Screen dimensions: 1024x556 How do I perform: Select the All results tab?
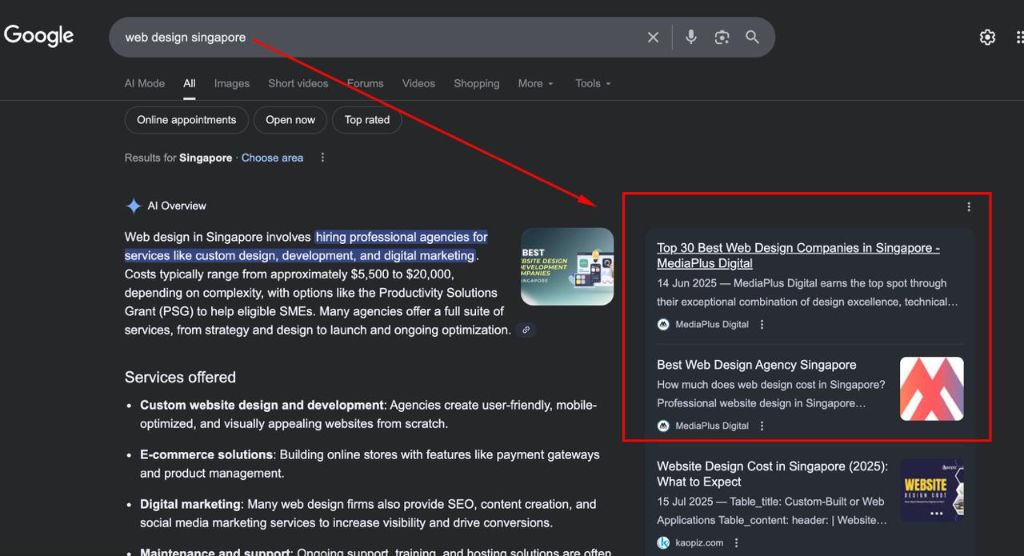189,84
